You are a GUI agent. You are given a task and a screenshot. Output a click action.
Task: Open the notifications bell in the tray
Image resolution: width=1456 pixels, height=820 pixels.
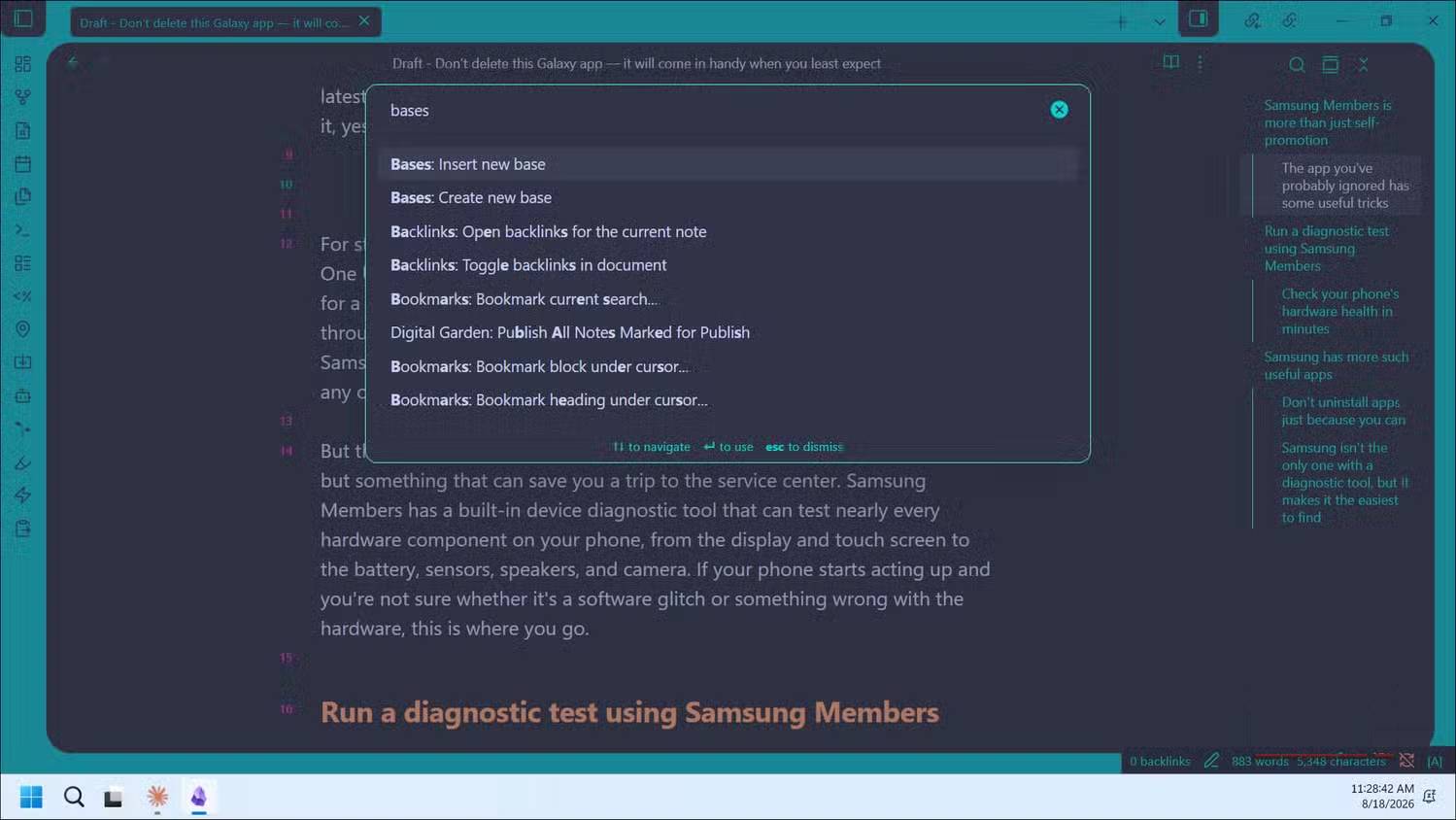click(1430, 797)
